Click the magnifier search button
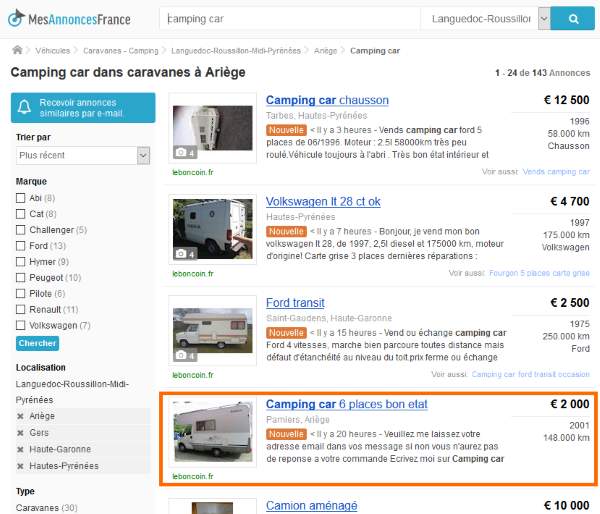 coord(572,18)
